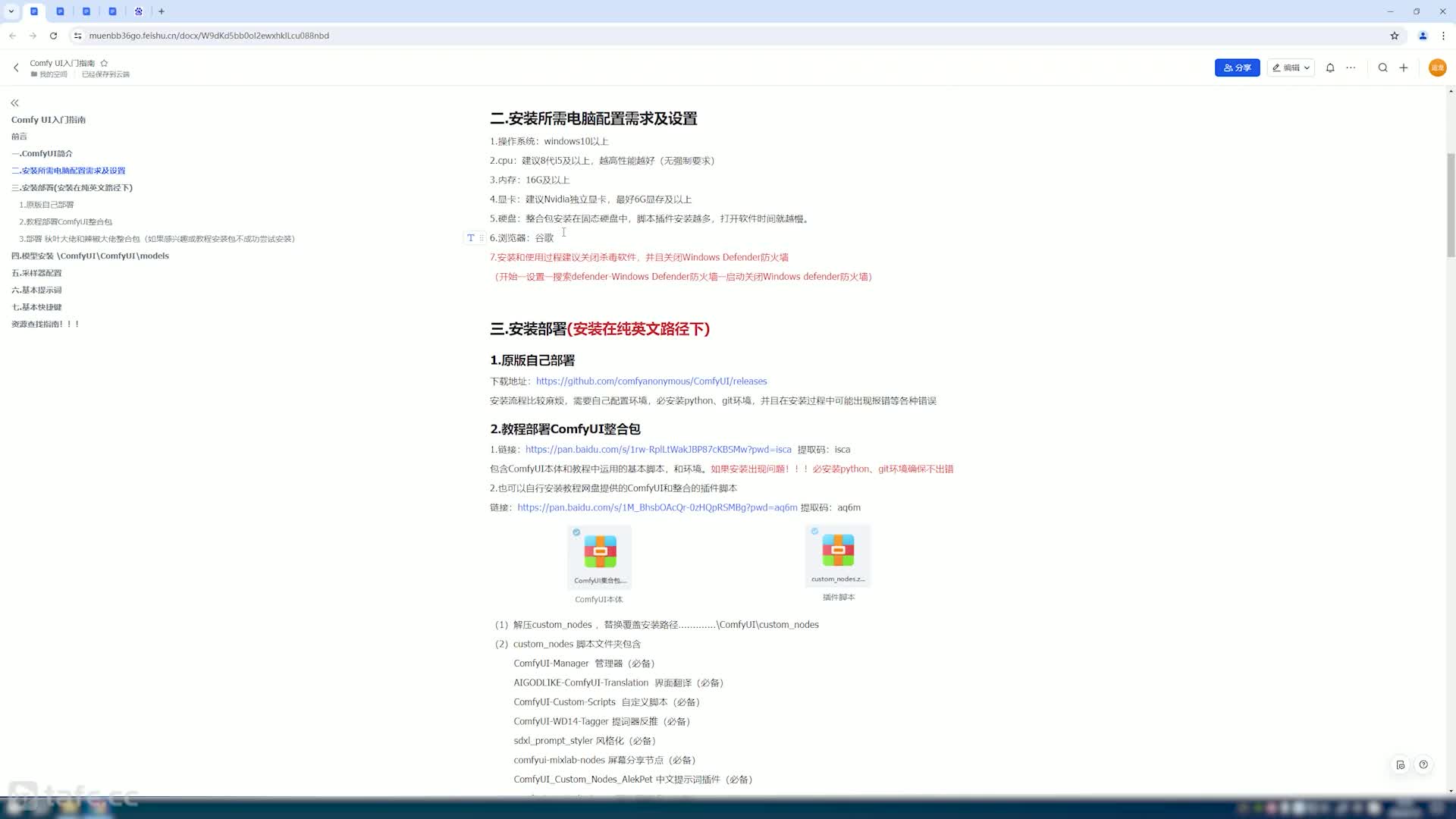The image size is (1456, 819).
Task: Click the ComfyUI-WD14-Tagger line
Action: coord(601,721)
